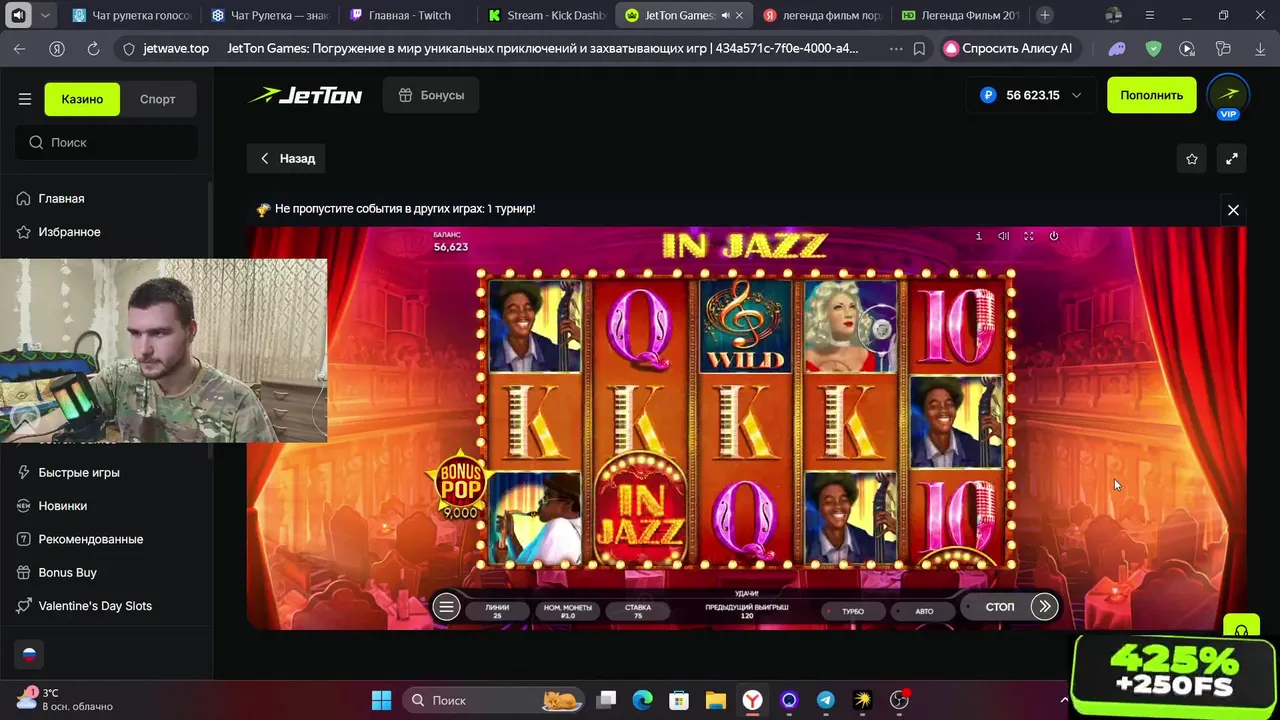The width and height of the screenshot is (1280, 720).
Task: Click the JetTon logo
Action: [306, 95]
